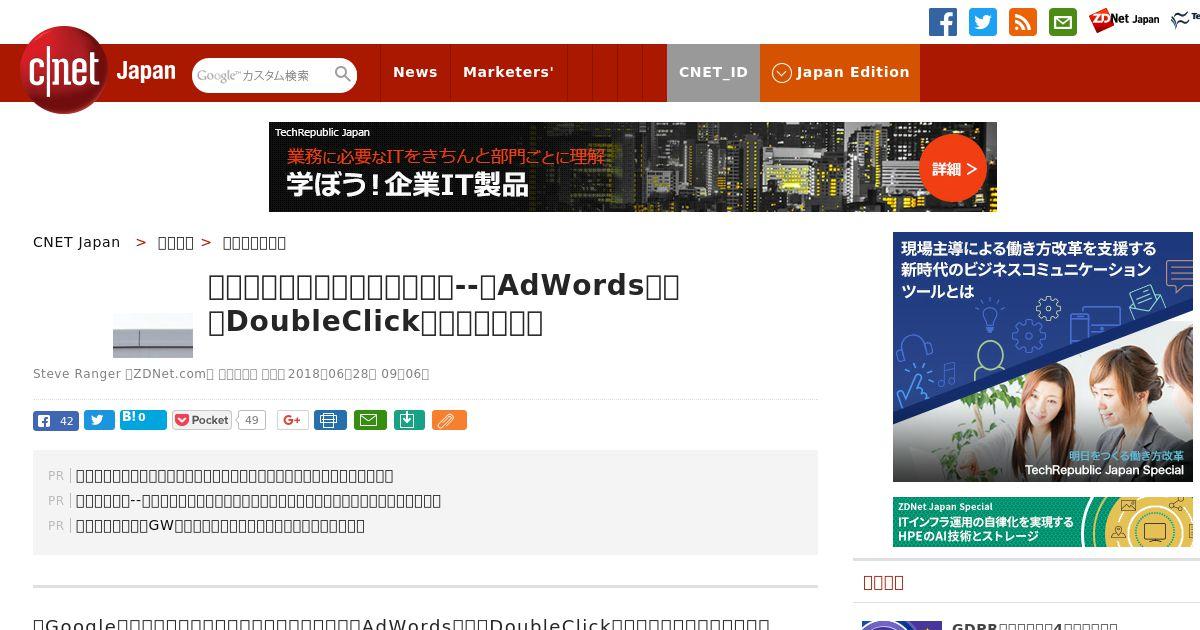The image size is (1200, 630).
Task: Open the TechRepublic Japan Special sidebar ad
Action: click(x=1043, y=357)
